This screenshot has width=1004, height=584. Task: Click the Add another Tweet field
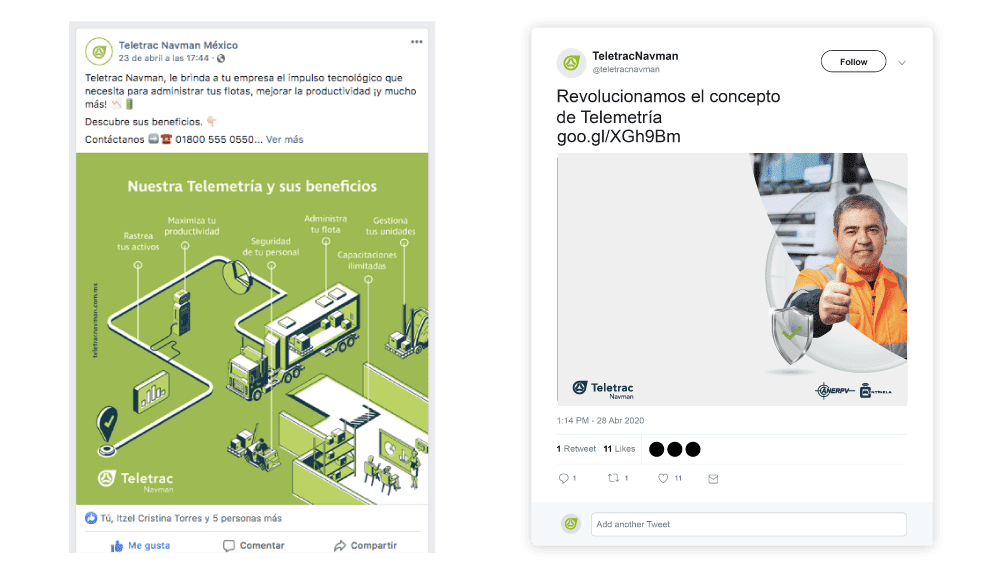click(749, 524)
